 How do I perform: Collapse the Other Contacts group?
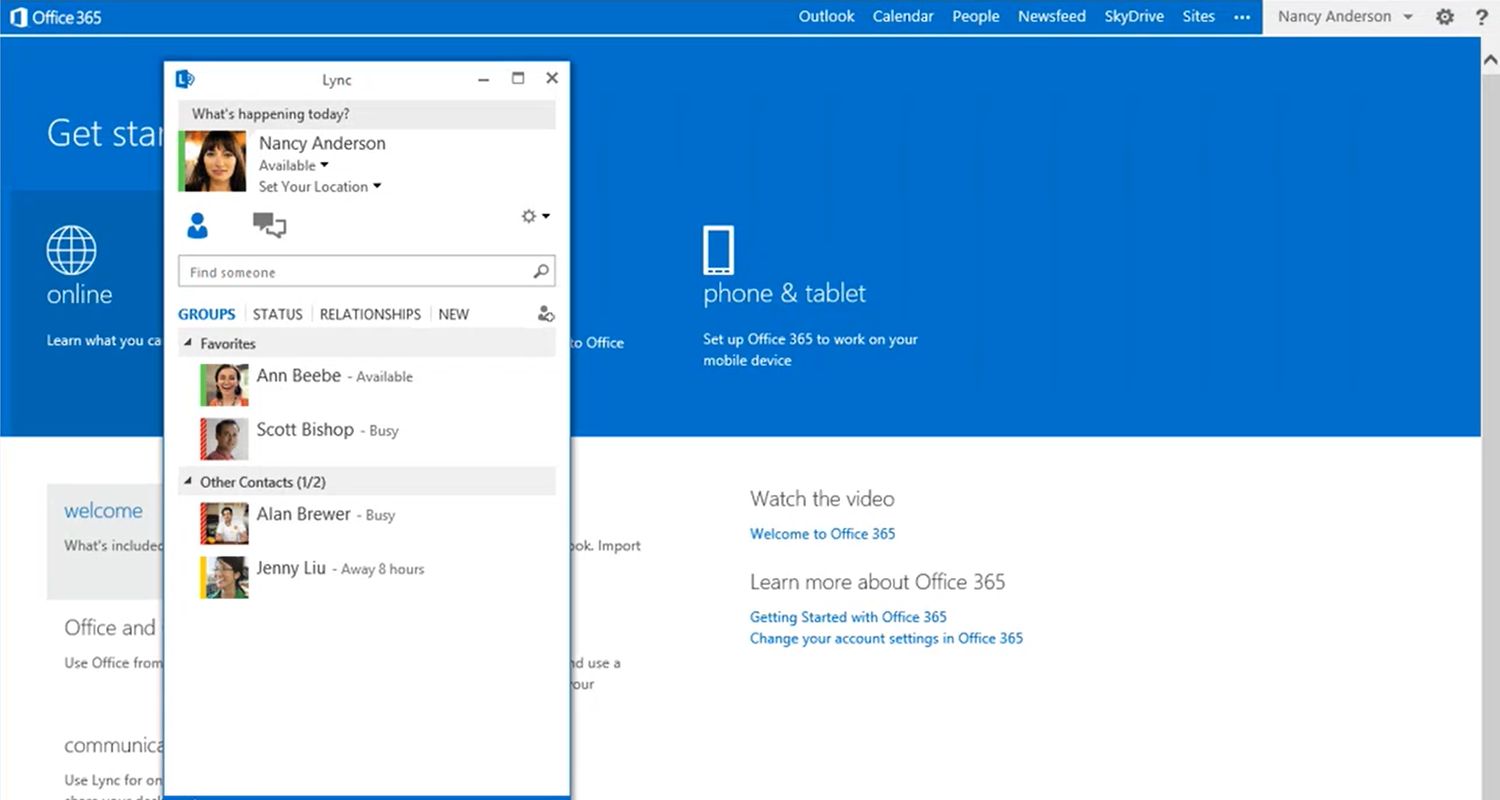click(188, 482)
